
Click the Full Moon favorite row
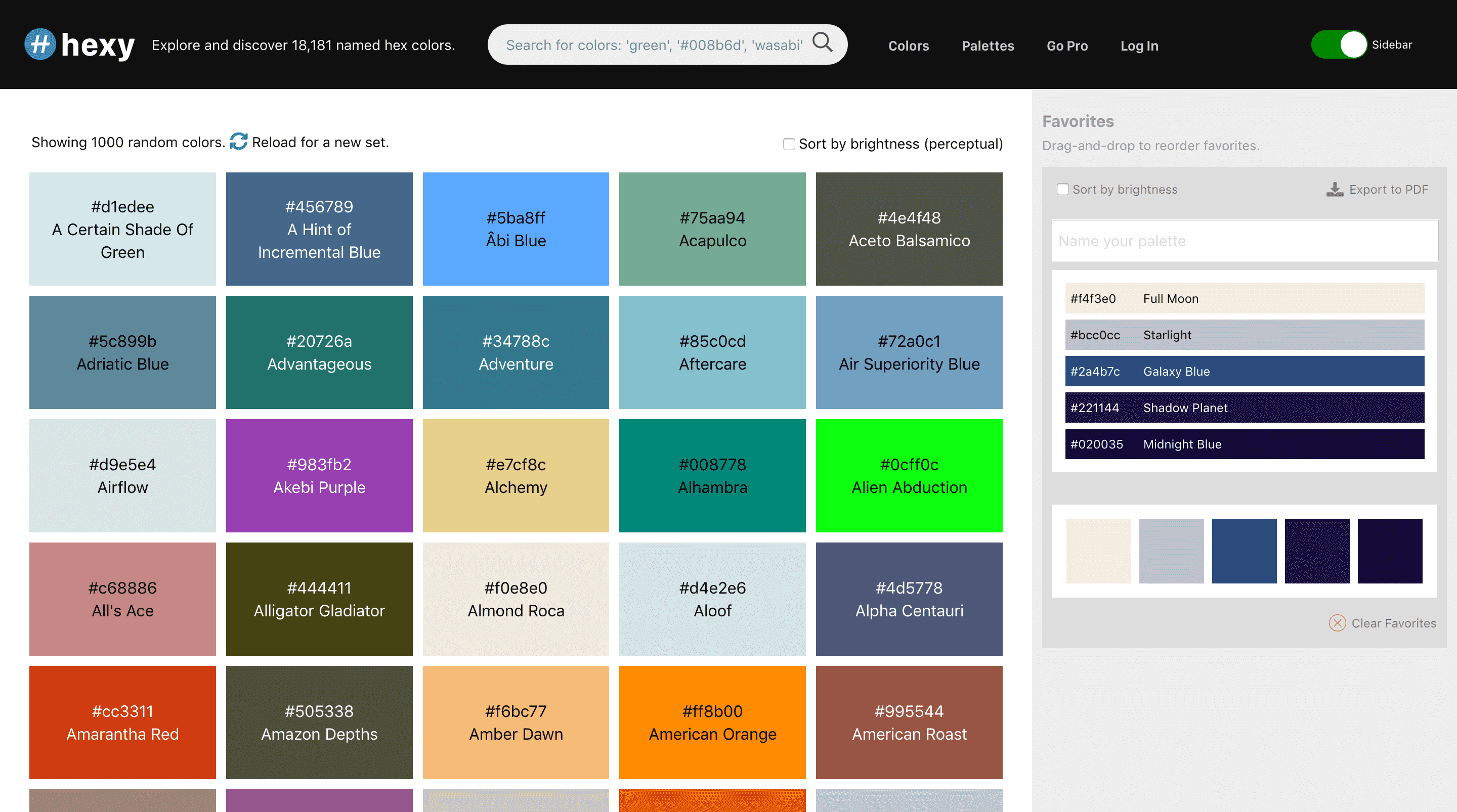[x=1245, y=299]
